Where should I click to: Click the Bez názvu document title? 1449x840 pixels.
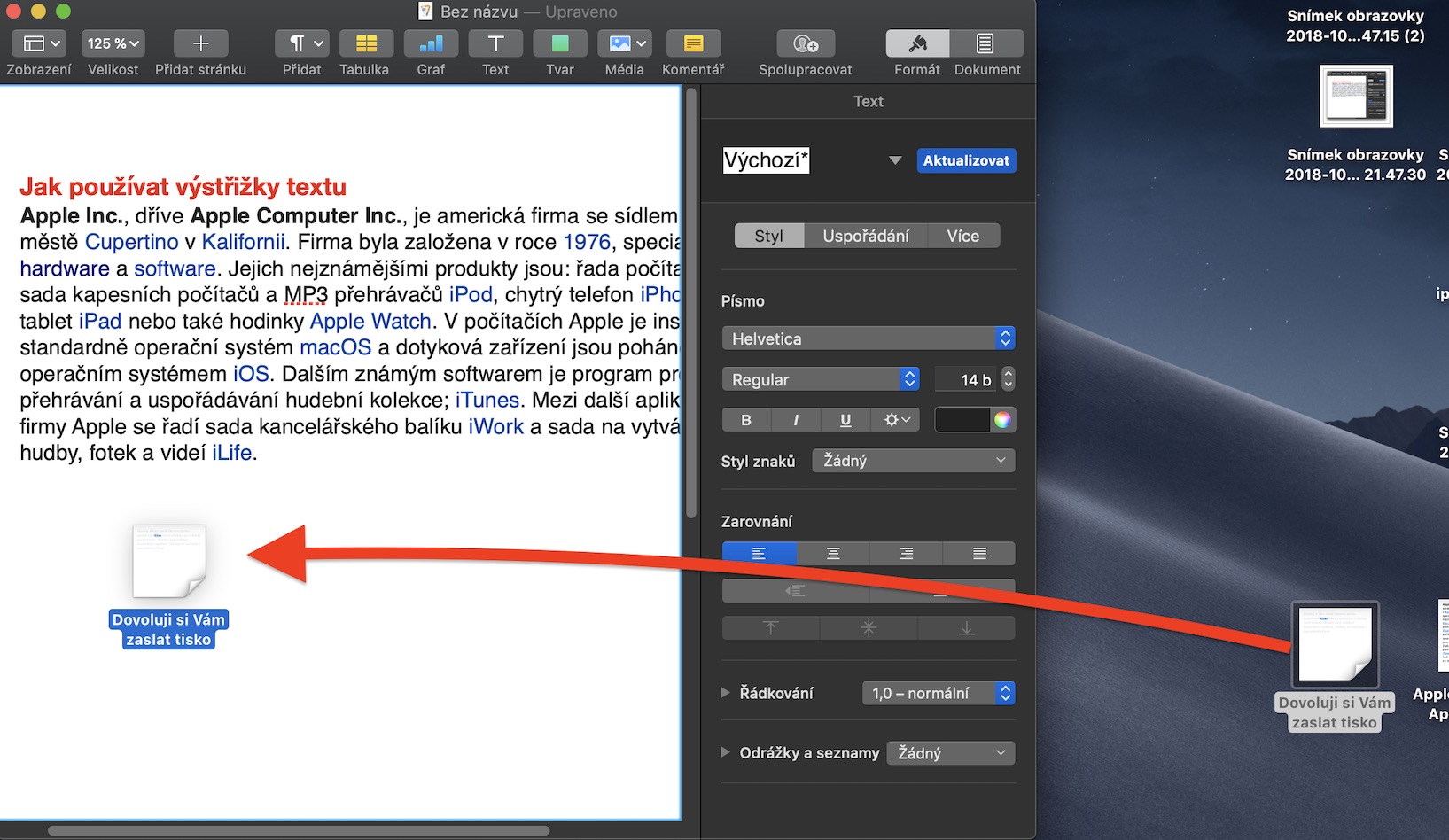pyautogui.click(x=479, y=12)
